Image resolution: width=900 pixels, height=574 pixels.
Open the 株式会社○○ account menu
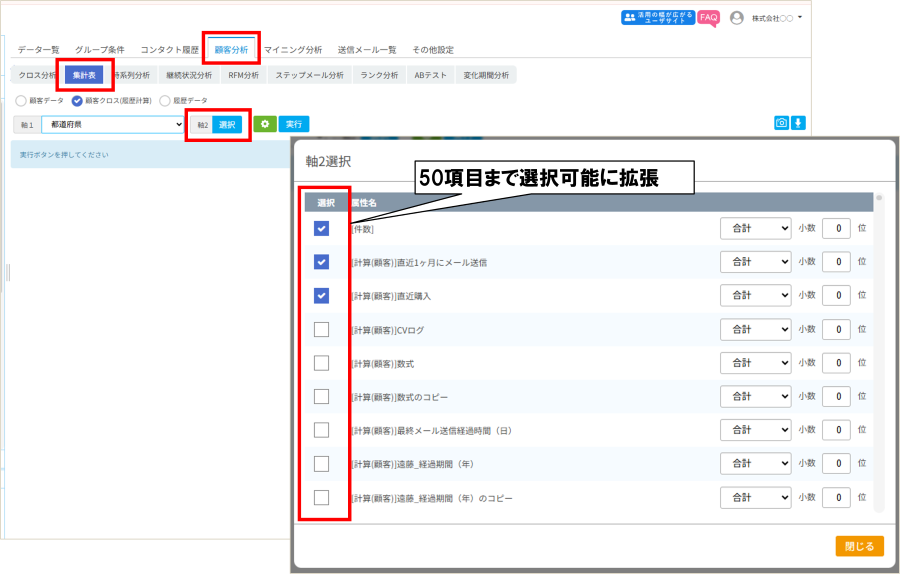coord(777,18)
